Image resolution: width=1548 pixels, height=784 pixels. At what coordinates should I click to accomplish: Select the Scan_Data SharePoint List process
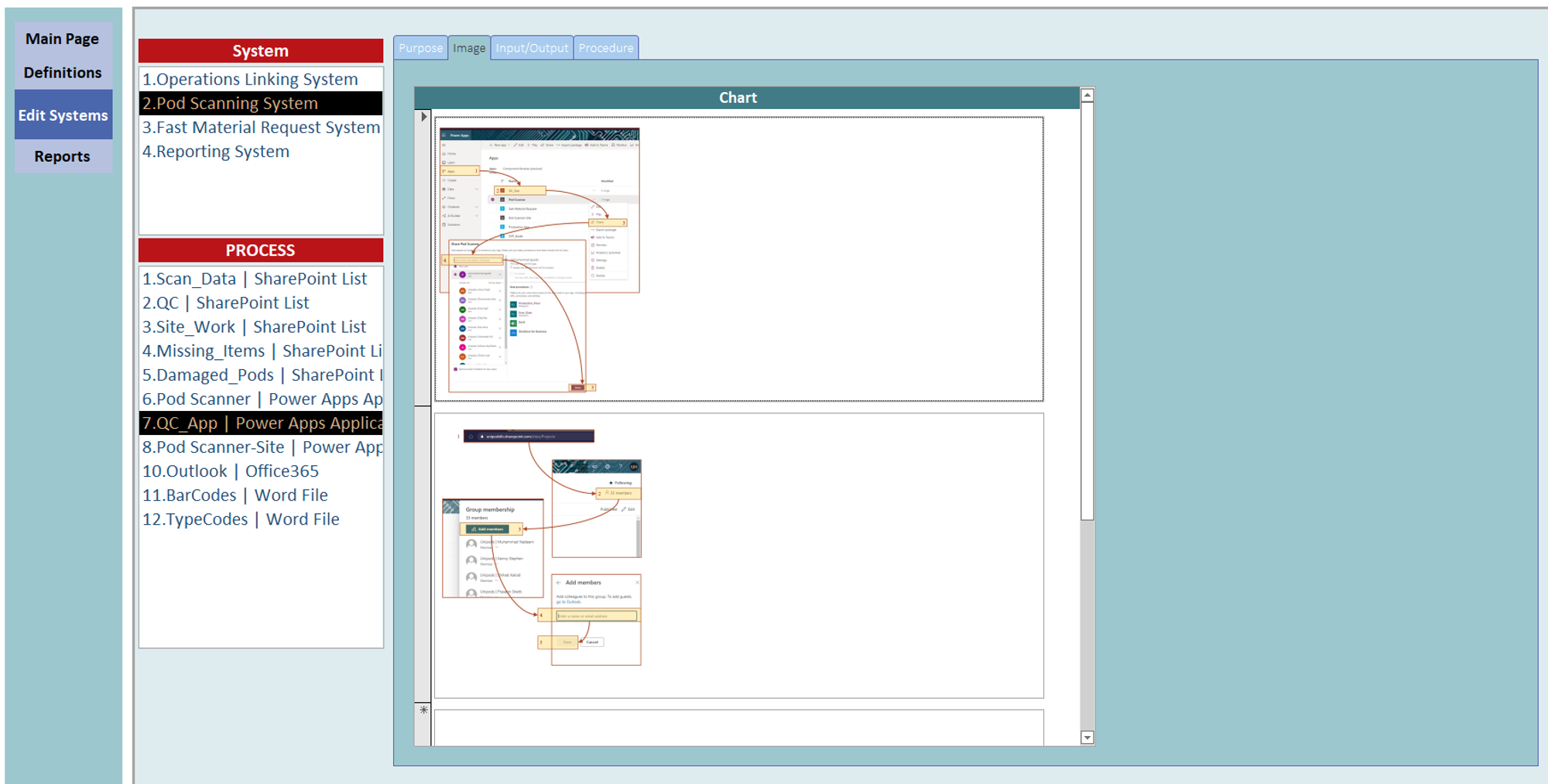point(255,279)
